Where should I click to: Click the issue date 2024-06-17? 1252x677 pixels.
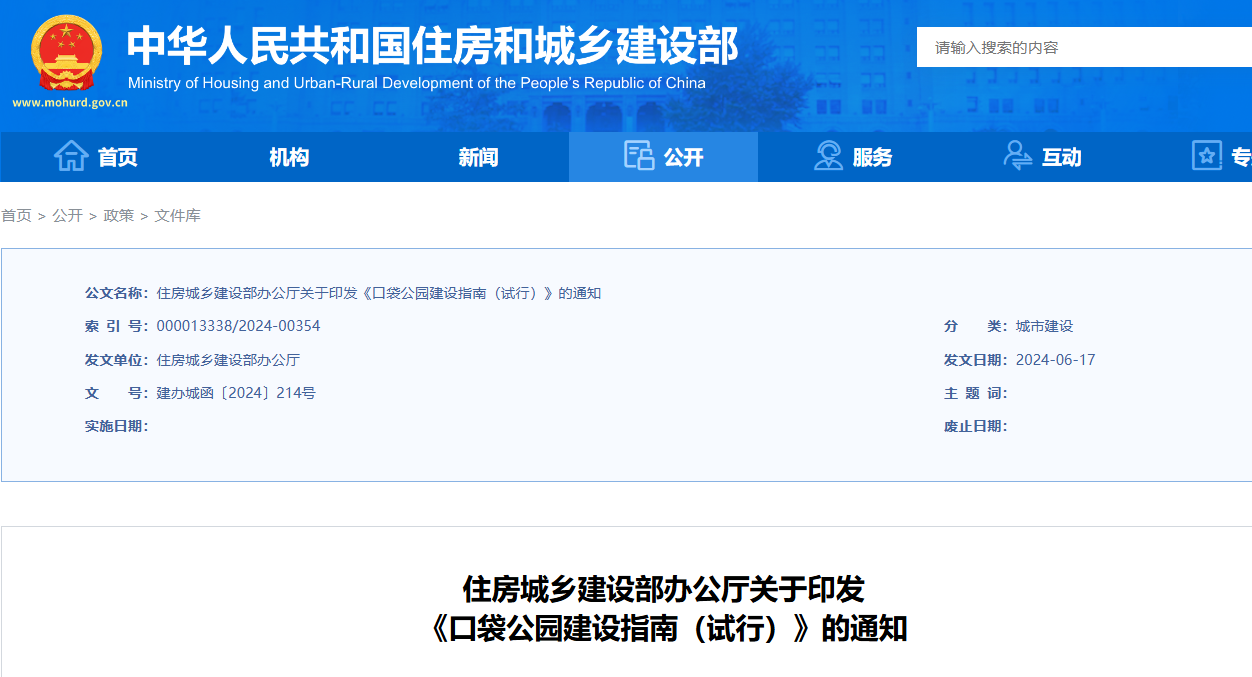coord(1055,360)
